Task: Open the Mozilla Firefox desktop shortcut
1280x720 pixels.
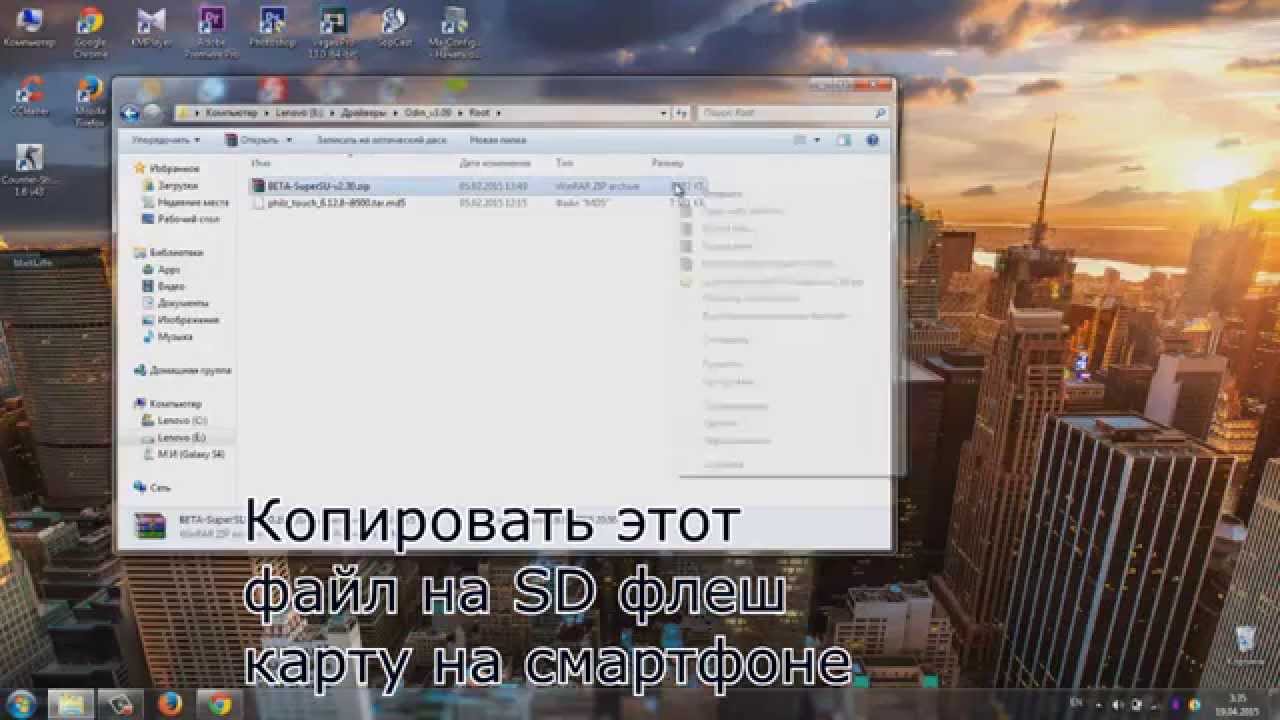Action: [90, 101]
